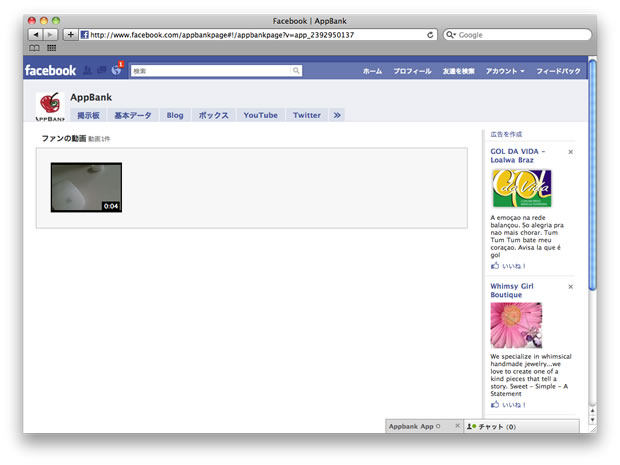The height and width of the screenshot is (465, 620).
Task: Open notifications globe with red badge
Action: click(x=117, y=69)
